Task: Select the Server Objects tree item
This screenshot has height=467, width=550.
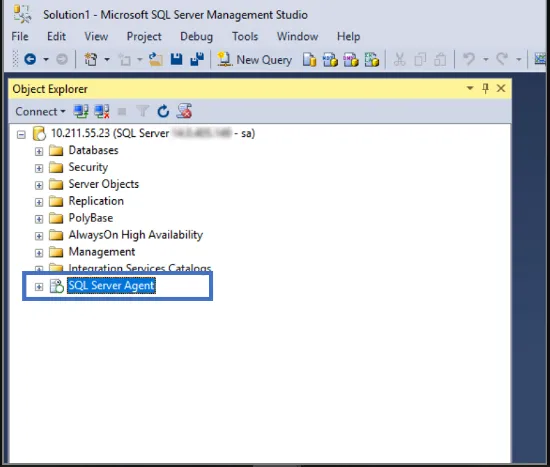Action: pos(103,184)
